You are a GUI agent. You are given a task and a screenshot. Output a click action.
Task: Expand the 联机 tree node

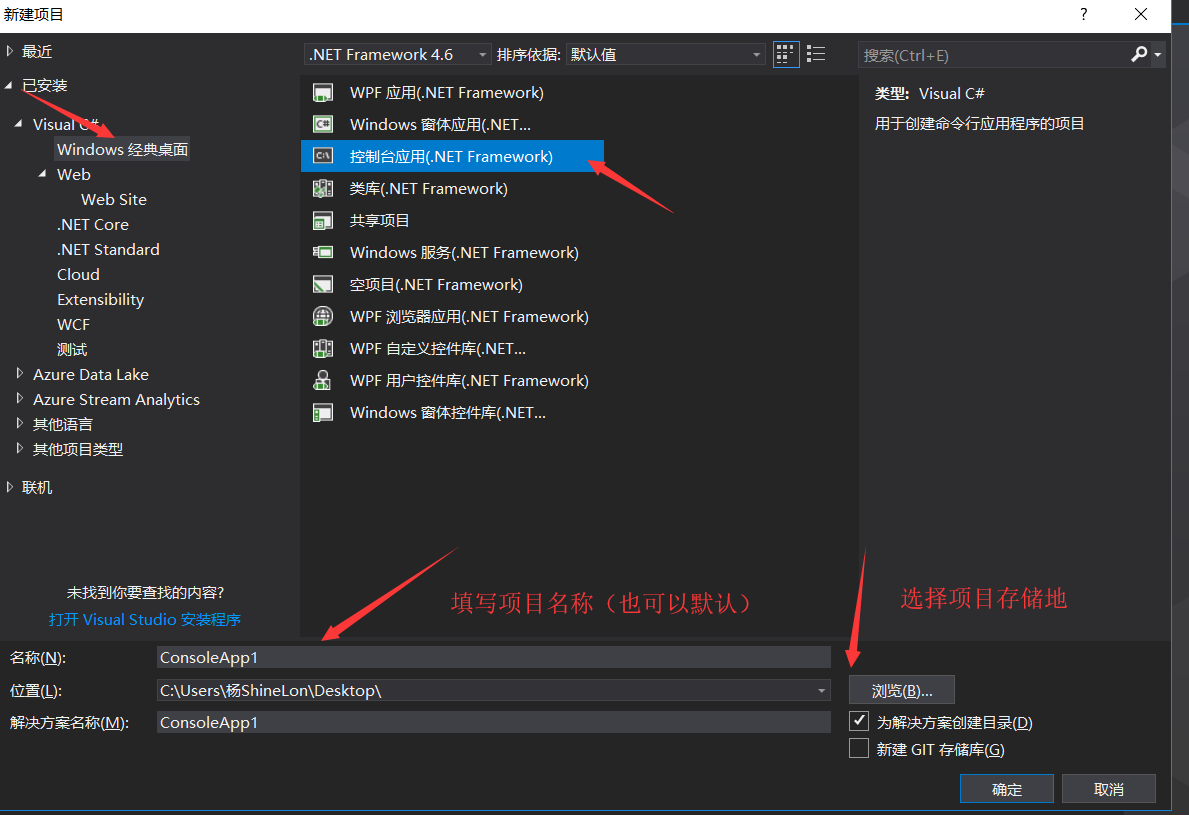pyautogui.click(x=10, y=487)
